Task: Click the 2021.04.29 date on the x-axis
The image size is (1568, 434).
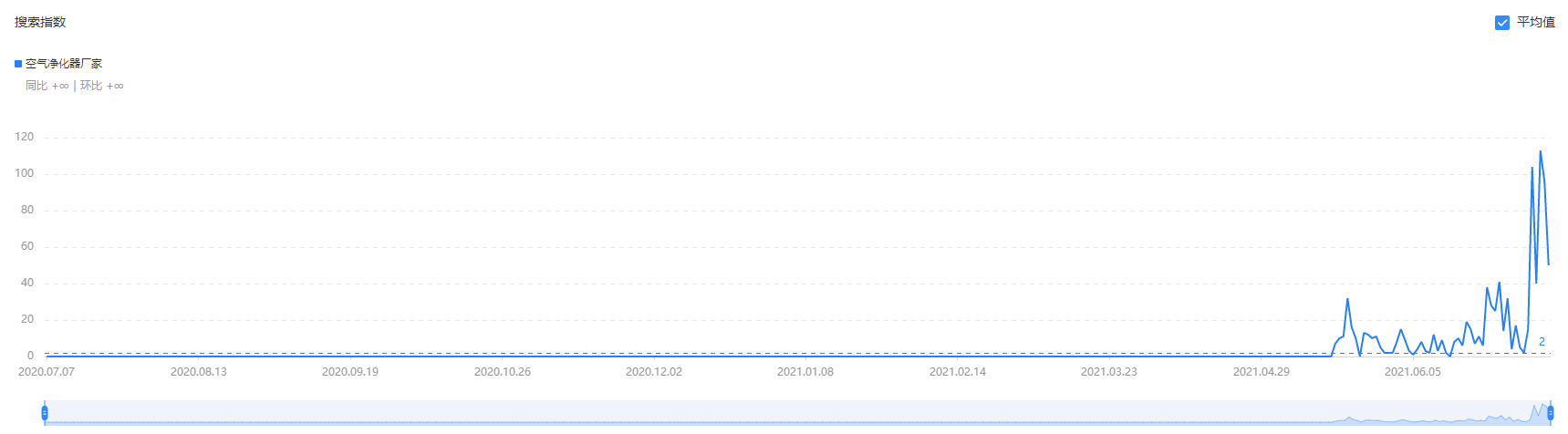Action: 1261,372
